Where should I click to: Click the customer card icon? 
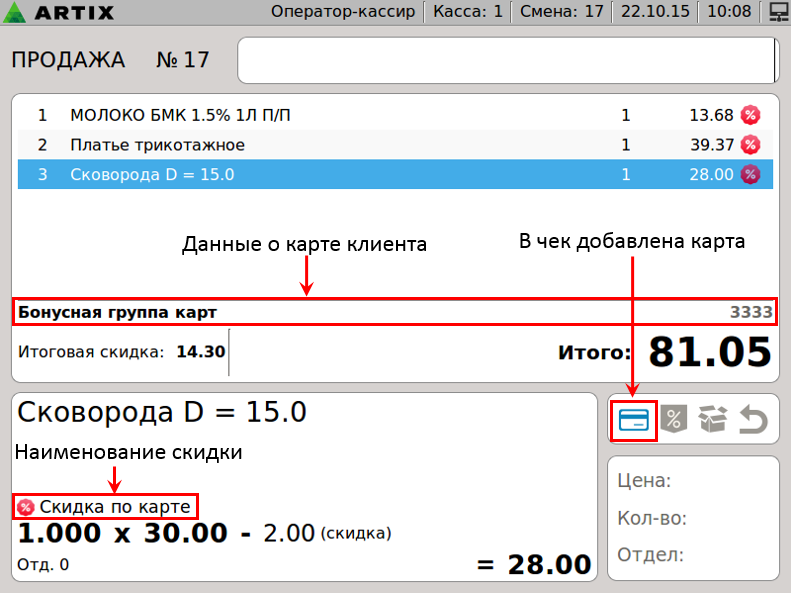633,419
